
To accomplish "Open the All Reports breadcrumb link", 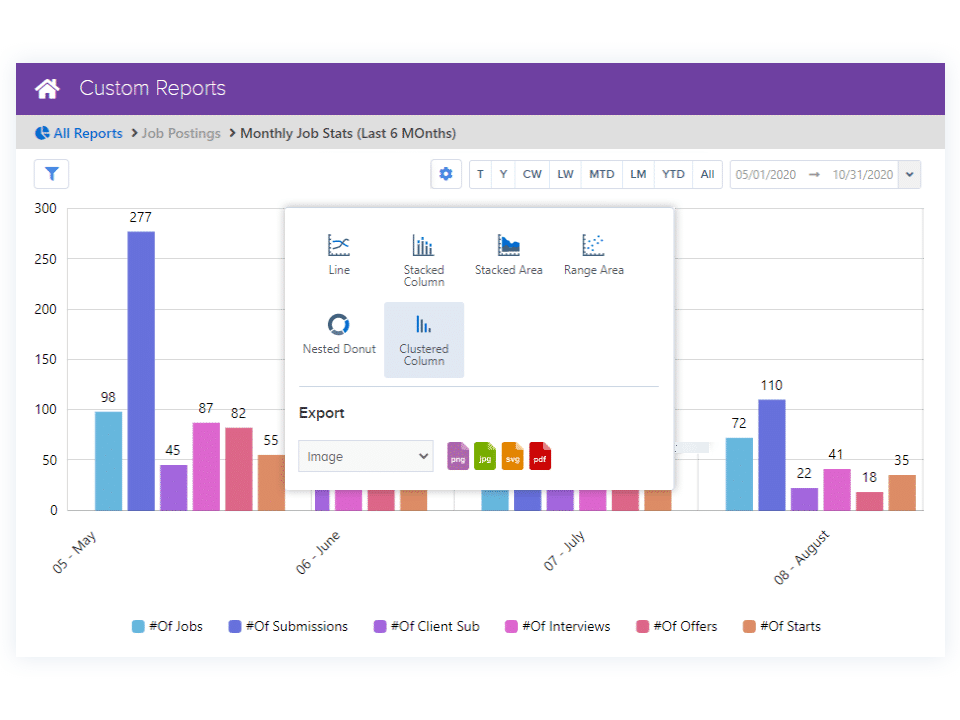I will click(88, 133).
